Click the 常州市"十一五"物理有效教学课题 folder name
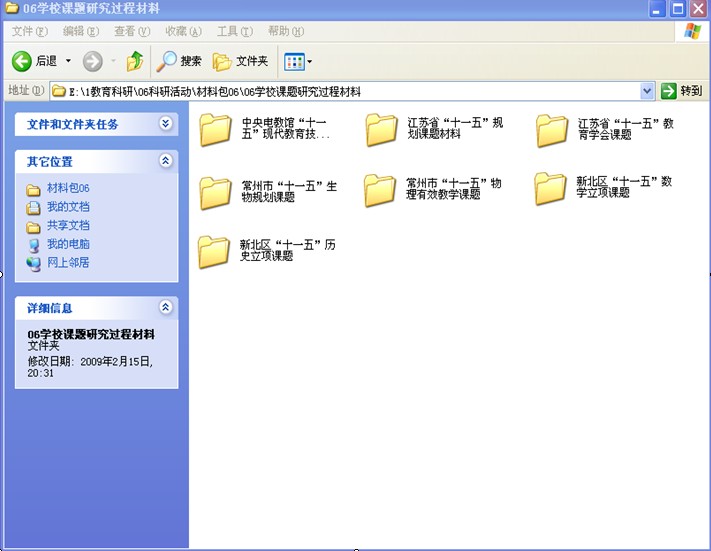 click(453, 189)
